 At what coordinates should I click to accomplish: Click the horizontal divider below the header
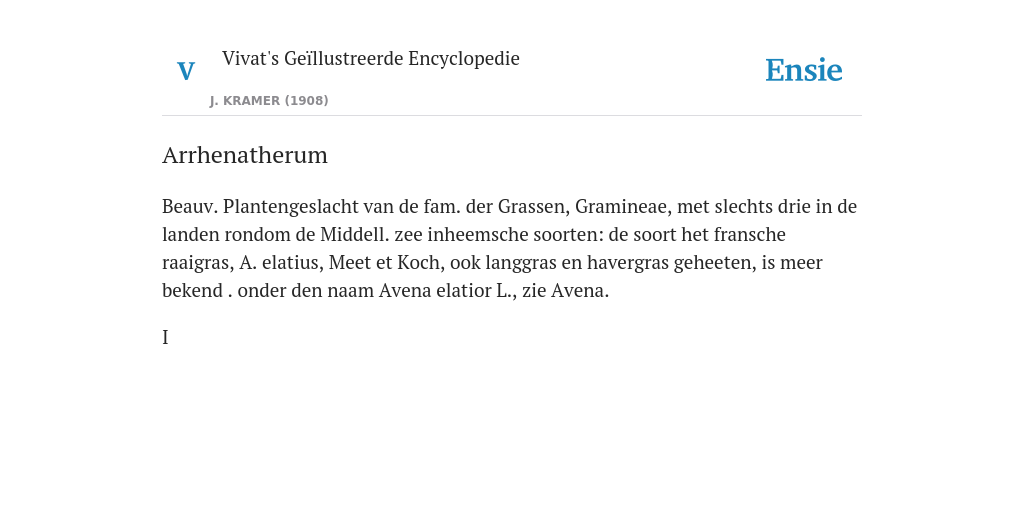pos(512,116)
